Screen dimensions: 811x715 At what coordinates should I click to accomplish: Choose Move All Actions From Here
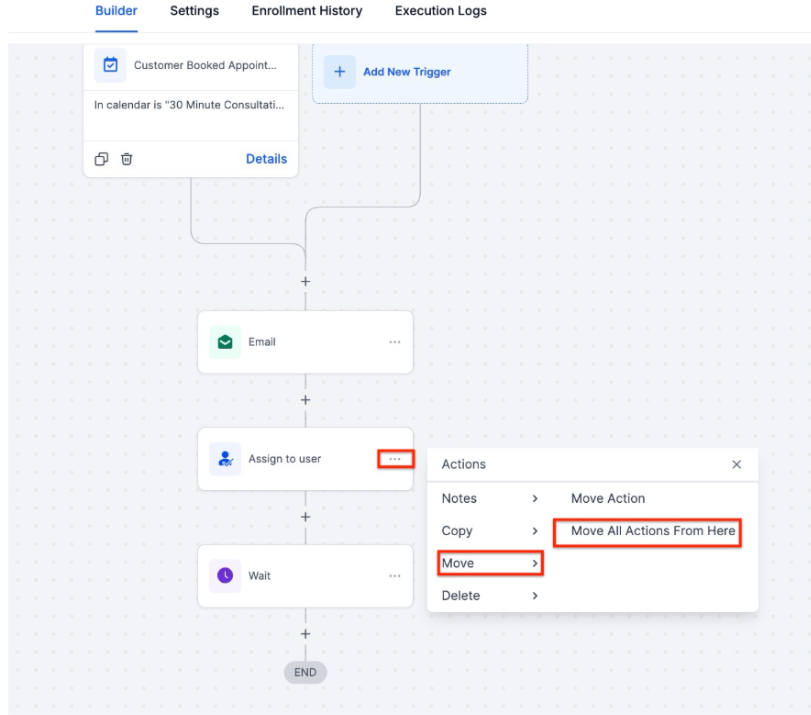click(x=653, y=531)
